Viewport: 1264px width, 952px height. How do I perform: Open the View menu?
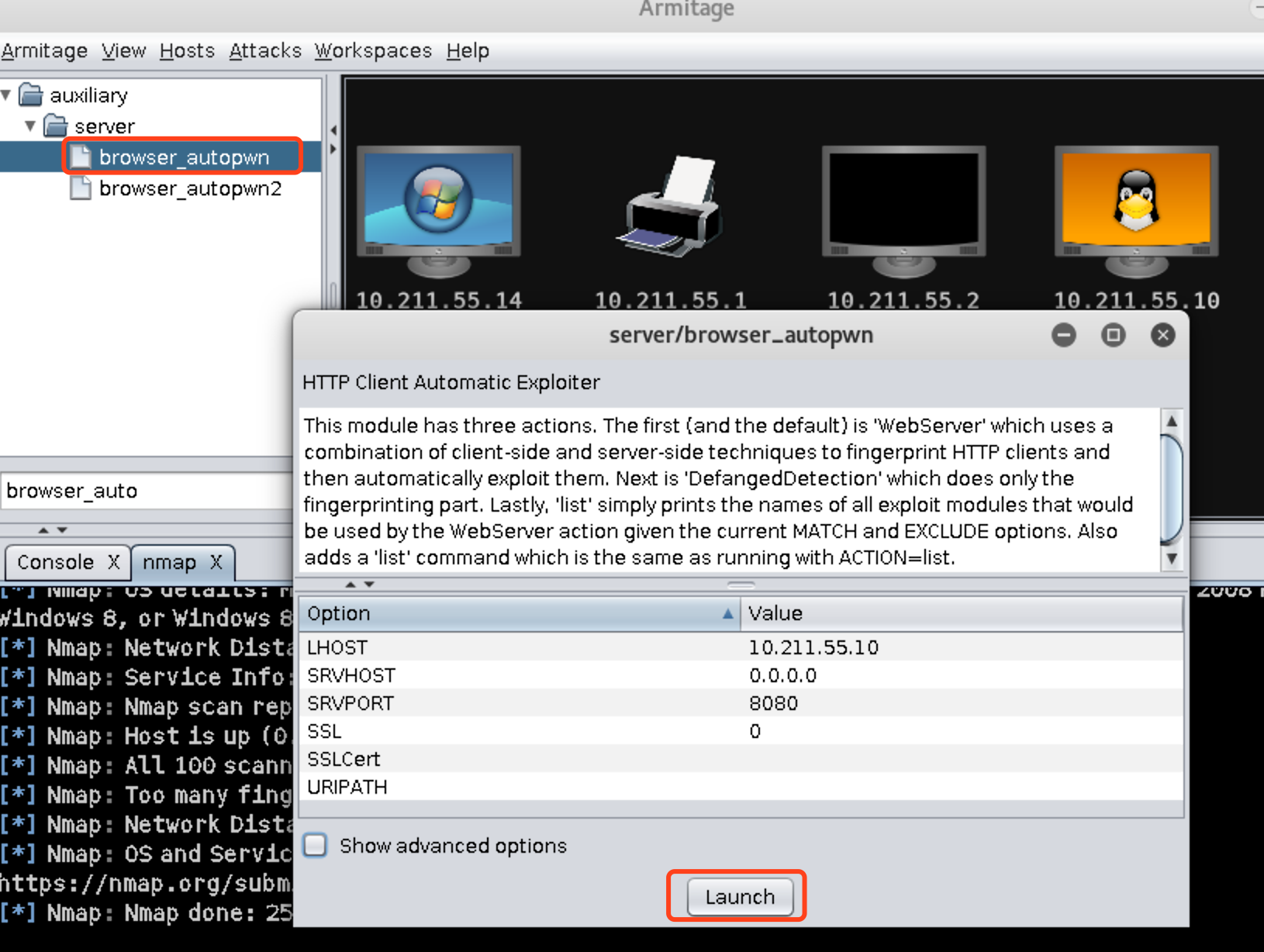click(123, 51)
